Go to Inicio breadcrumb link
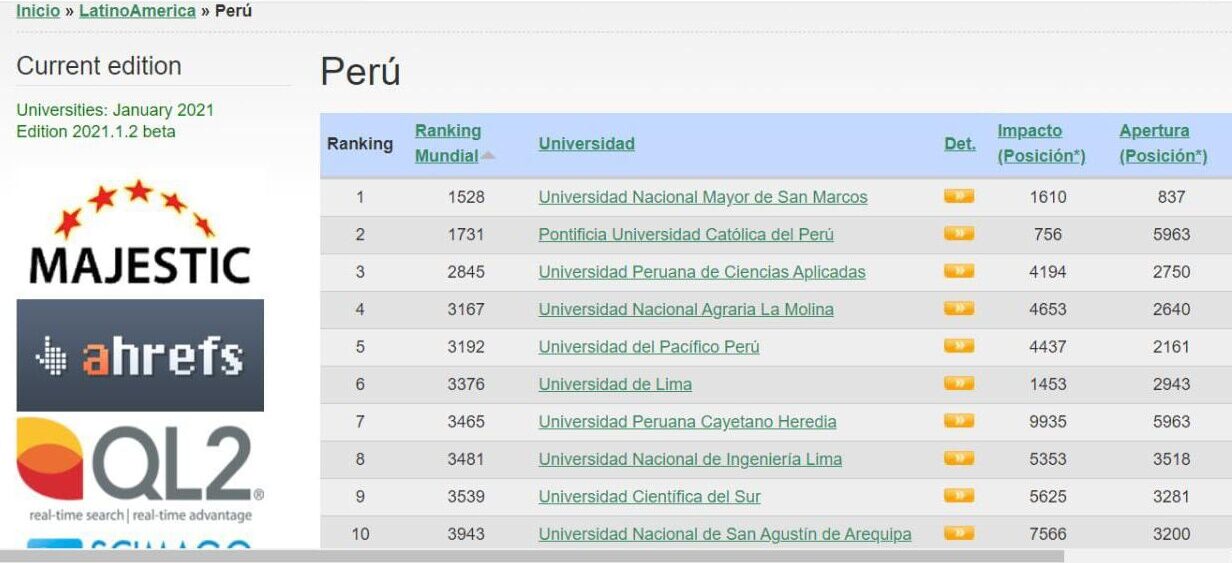 pyautogui.click(x=38, y=11)
